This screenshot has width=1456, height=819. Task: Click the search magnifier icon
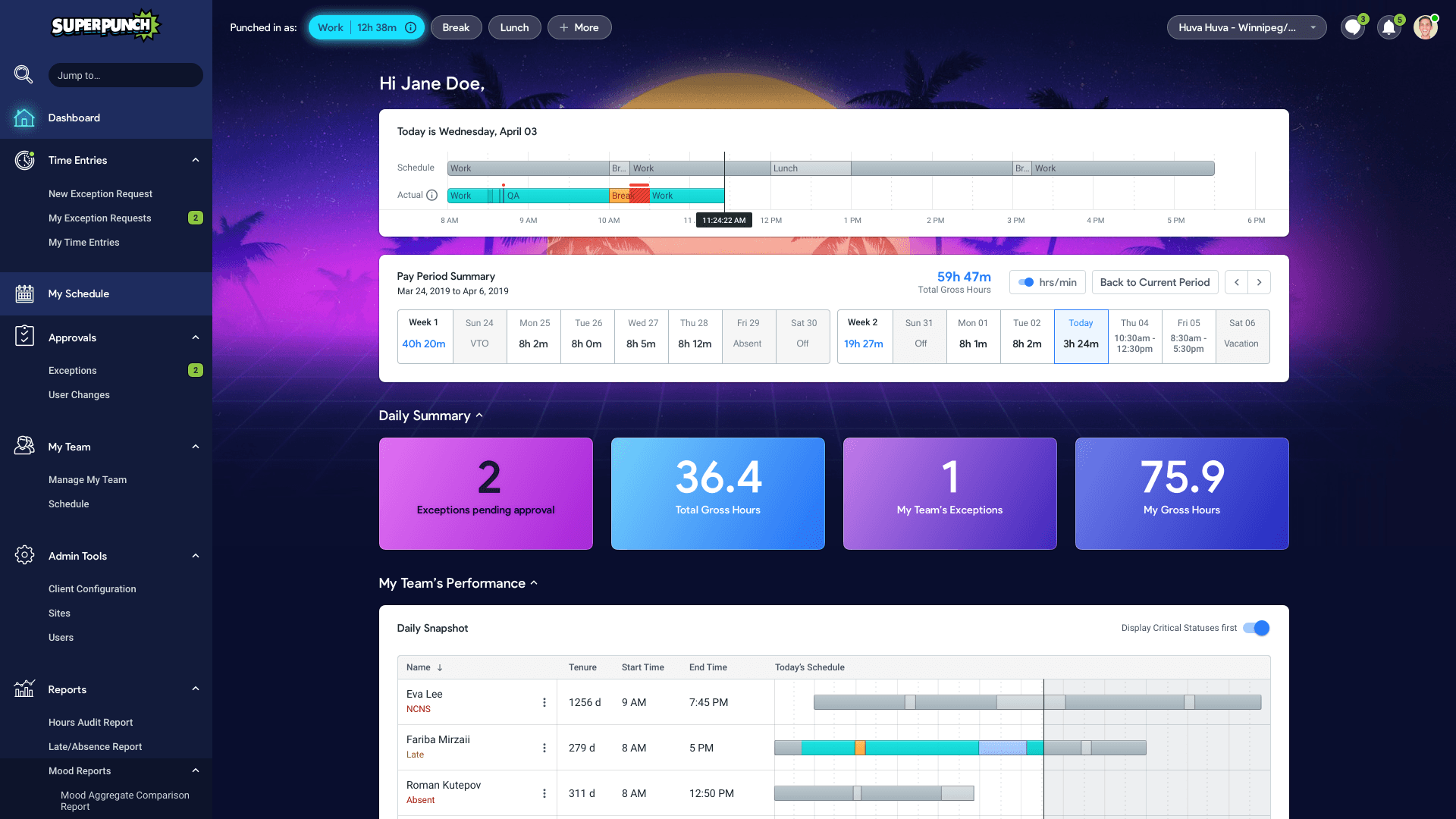(24, 74)
